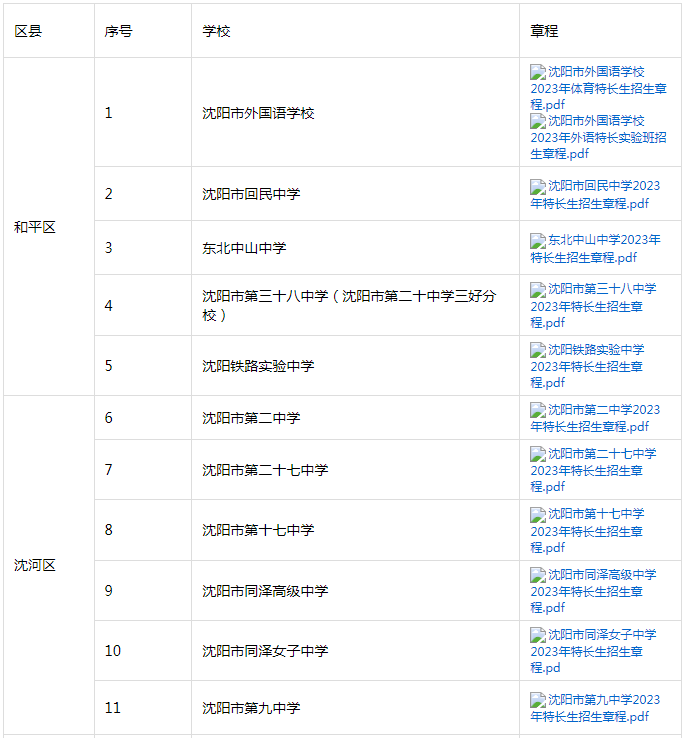684x738 pixels.
Task: Click serial number 2 cell
Action: pyautogui.click(x=143, y=193)
